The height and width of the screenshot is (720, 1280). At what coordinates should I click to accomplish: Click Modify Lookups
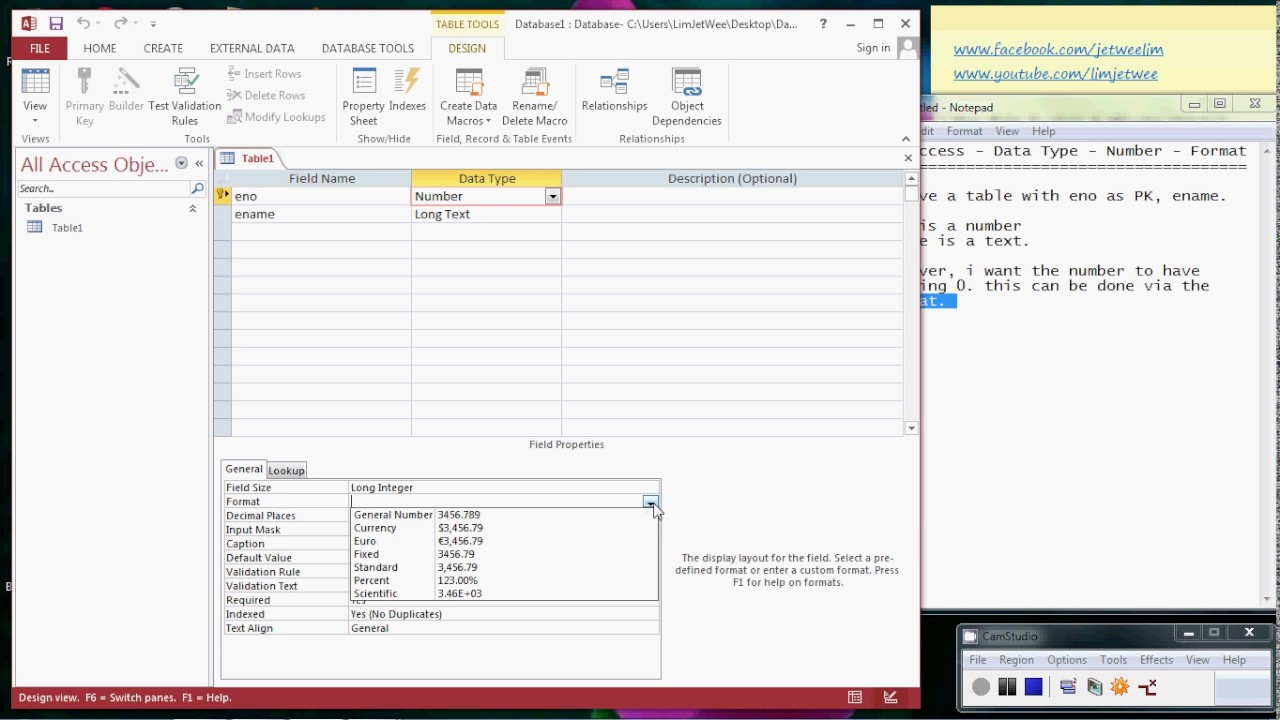click(276, 117)
